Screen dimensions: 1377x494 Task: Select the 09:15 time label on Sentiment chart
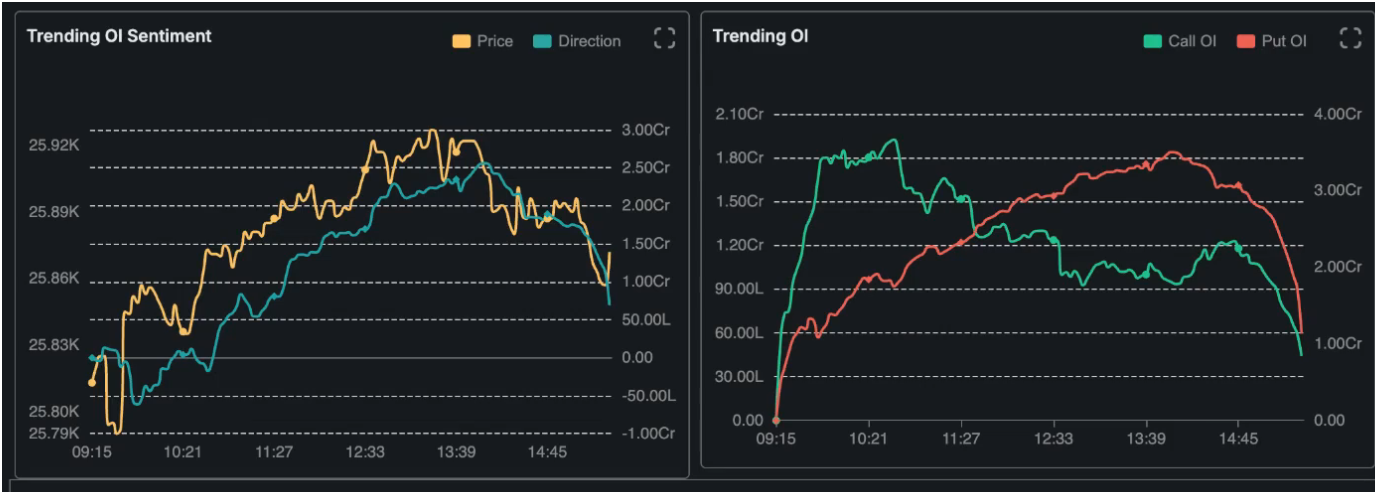click(x=92, y=453)
